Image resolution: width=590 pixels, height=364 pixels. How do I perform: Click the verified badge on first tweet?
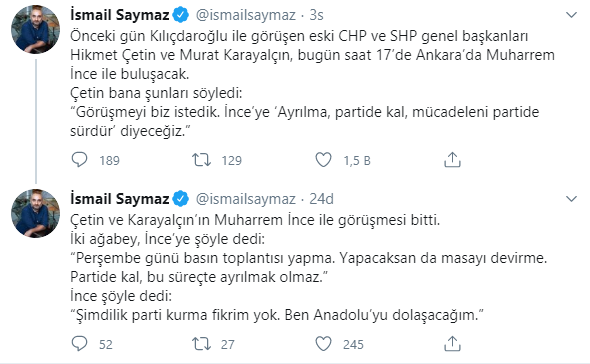point(181,15)
